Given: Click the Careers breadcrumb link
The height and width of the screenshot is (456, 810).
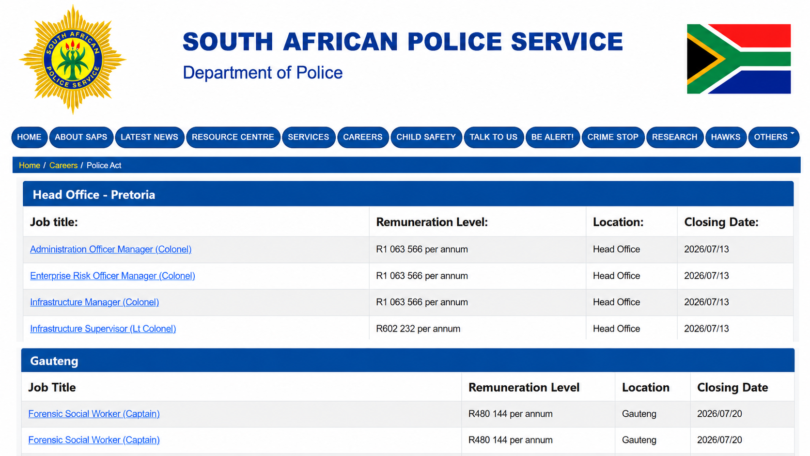Looking at the screenshot, I should coord(64,165).
